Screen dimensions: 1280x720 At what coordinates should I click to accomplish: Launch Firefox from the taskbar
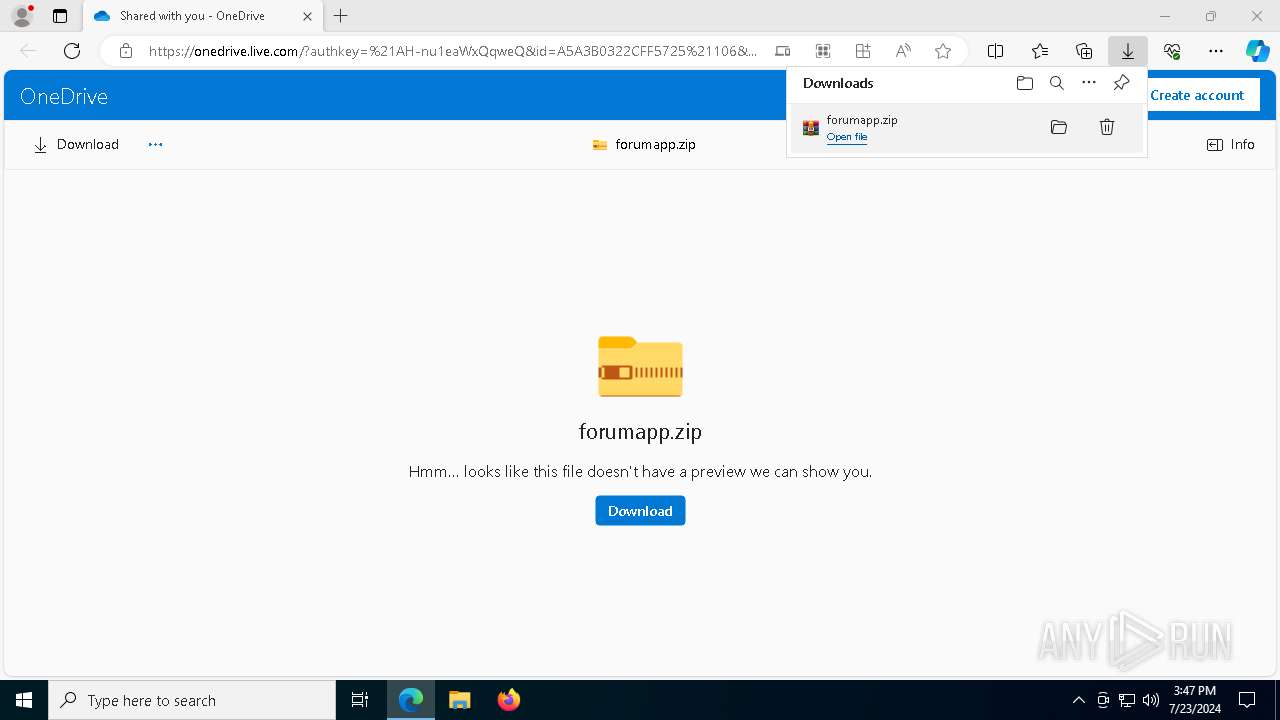pyautogui.click(x=508, y=700)
